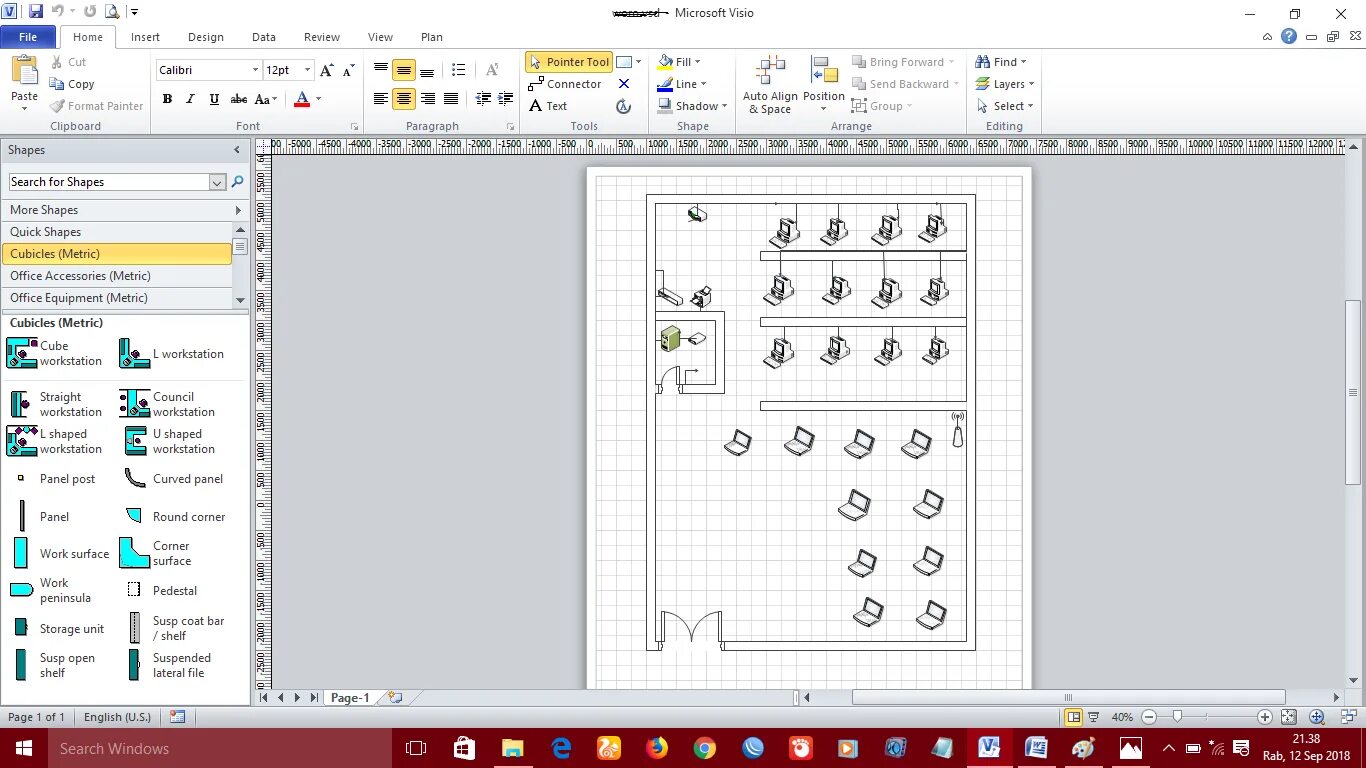1366x768 pixels.
Task: Click the Search for Shapes field
Action: point(108,182)
